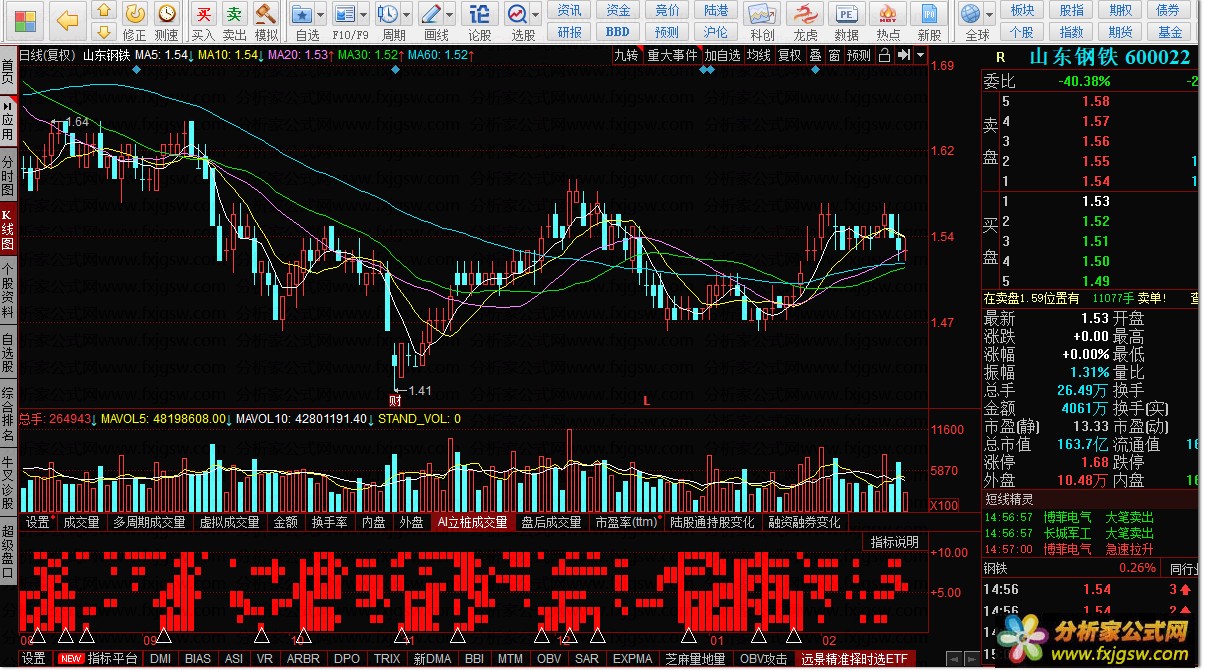Click the BBD button
The image size is (1205, 671).
[x=619, y=31]
